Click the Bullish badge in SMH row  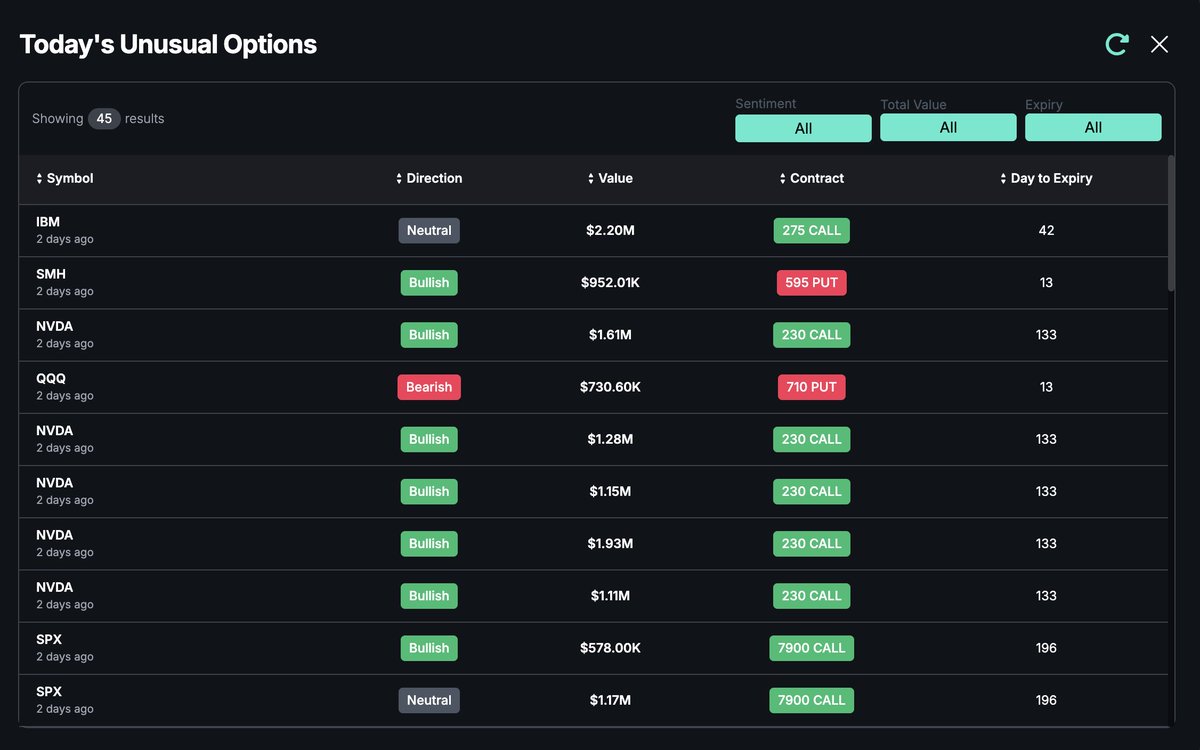tap(429, 282)
